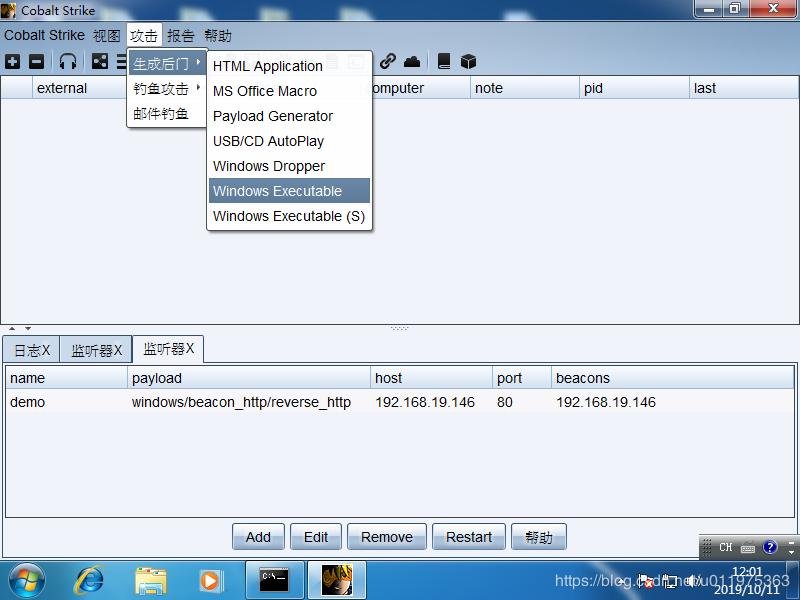Viewport: 800px width, 600px height.
Task: Click the minus disconnect icon in toolbar
Action: pos(36,62)
